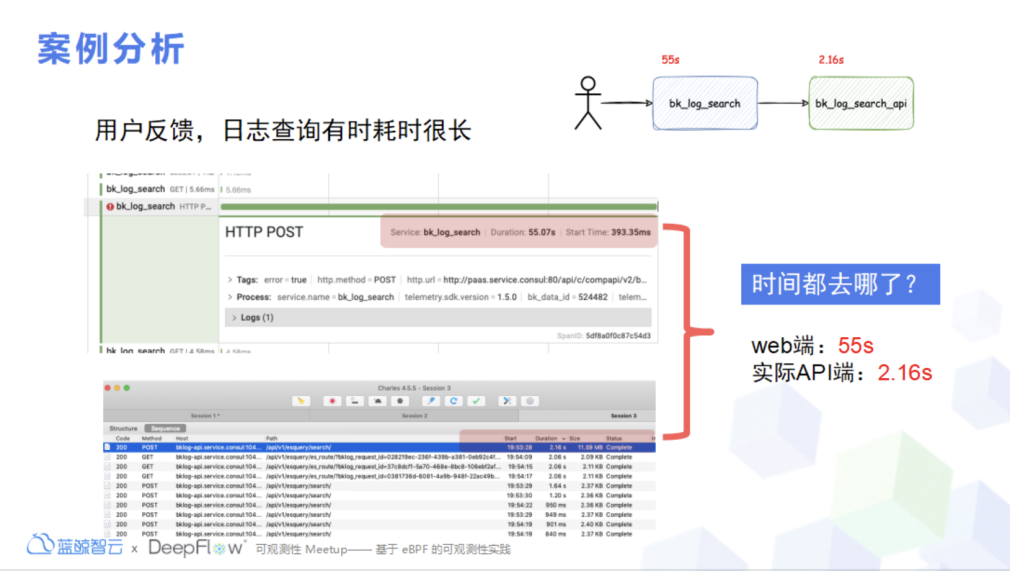The width and height of the screenshot is (1010, 571).
Task: Click the http.url tag value
Action: click(544, 280)
